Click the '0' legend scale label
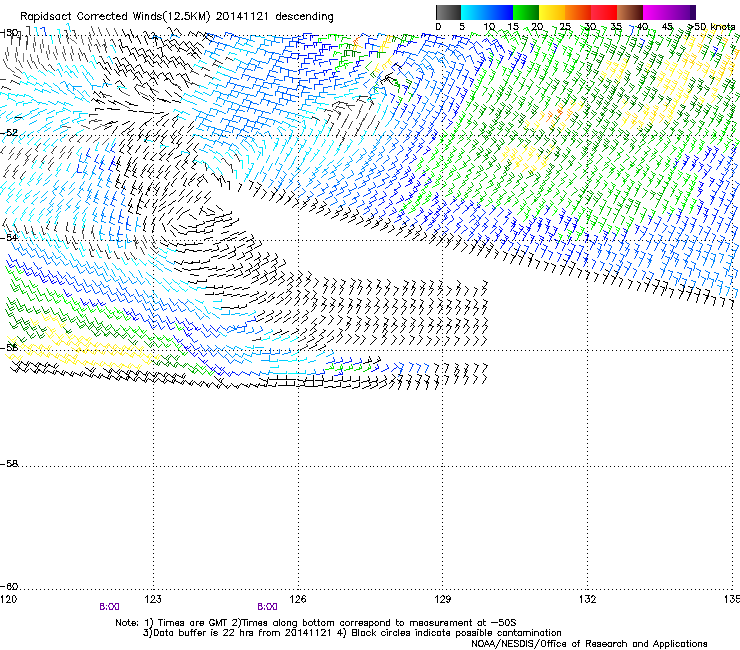Screen dimensions: 740x650 click(x=438, y=27)
